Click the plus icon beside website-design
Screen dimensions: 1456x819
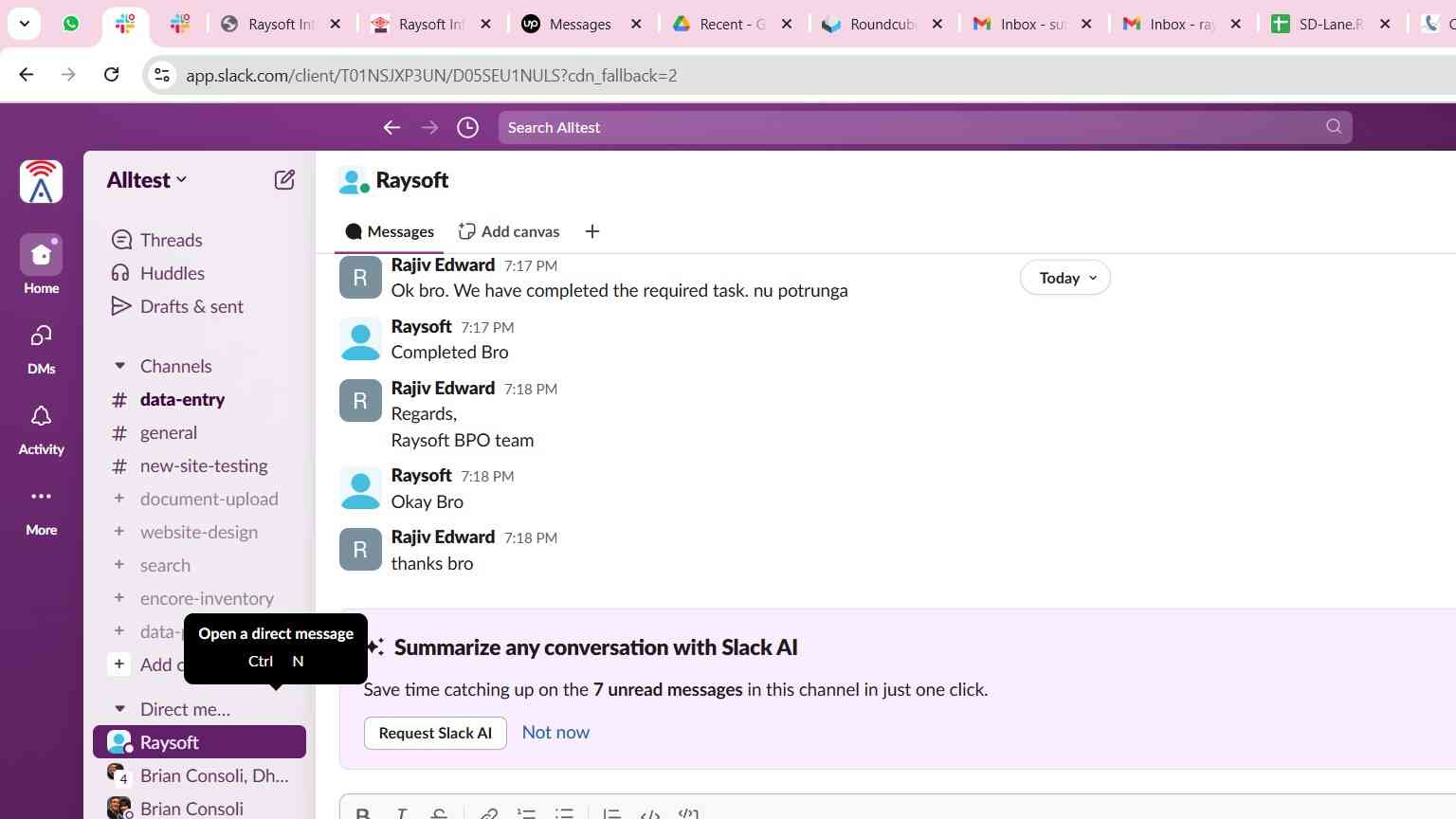tap(118, 532)
